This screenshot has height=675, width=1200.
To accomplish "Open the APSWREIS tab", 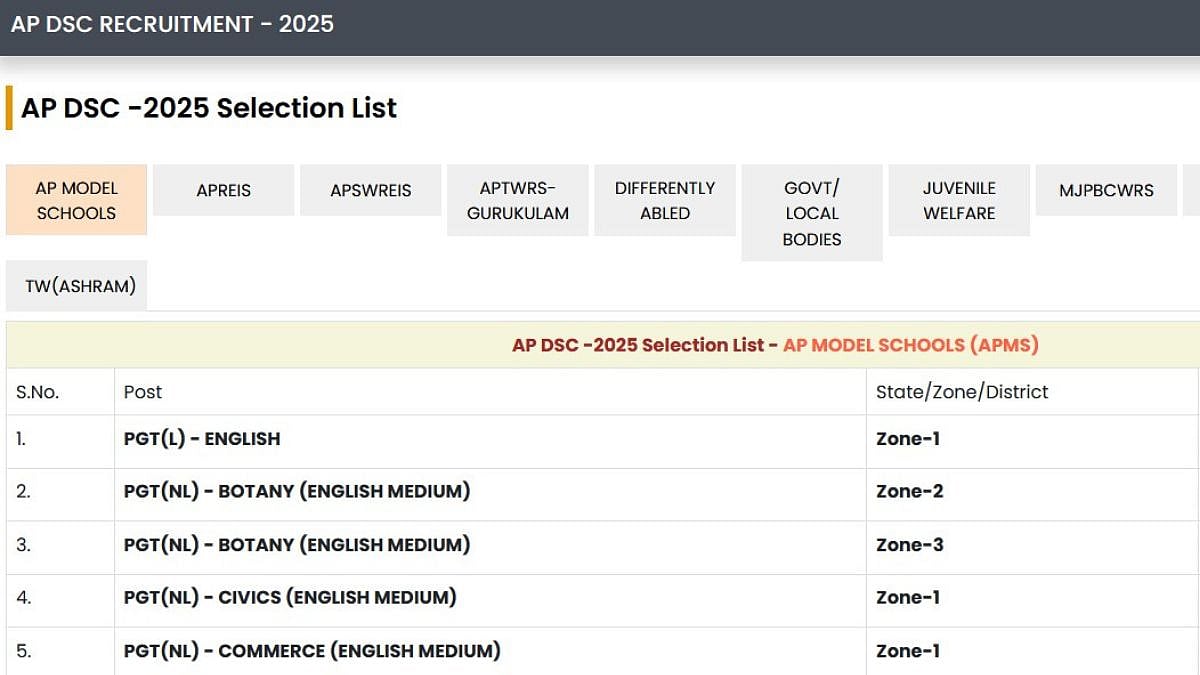I will [x=371, y=190].
